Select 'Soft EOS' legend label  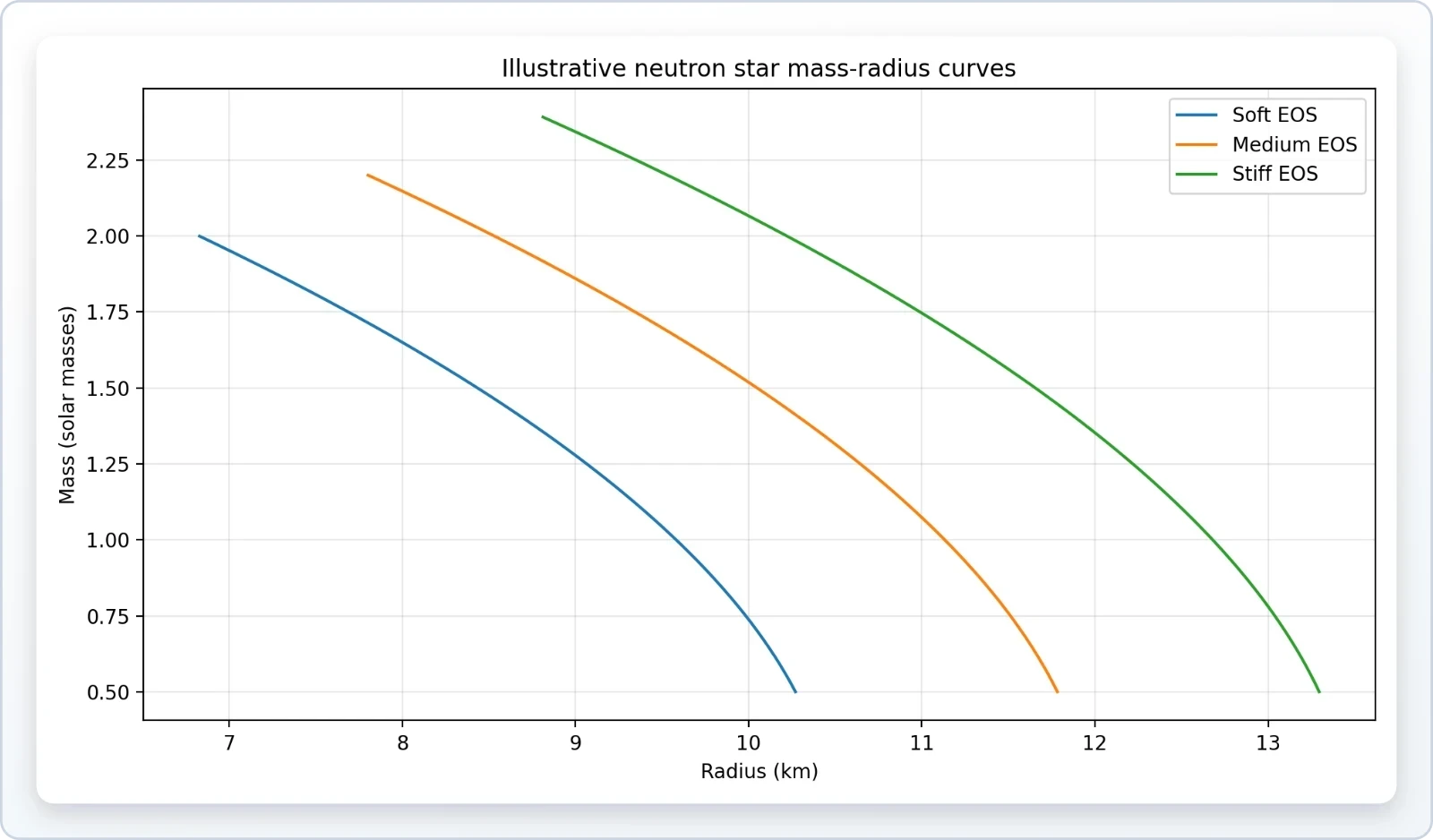pos(1274,115)
